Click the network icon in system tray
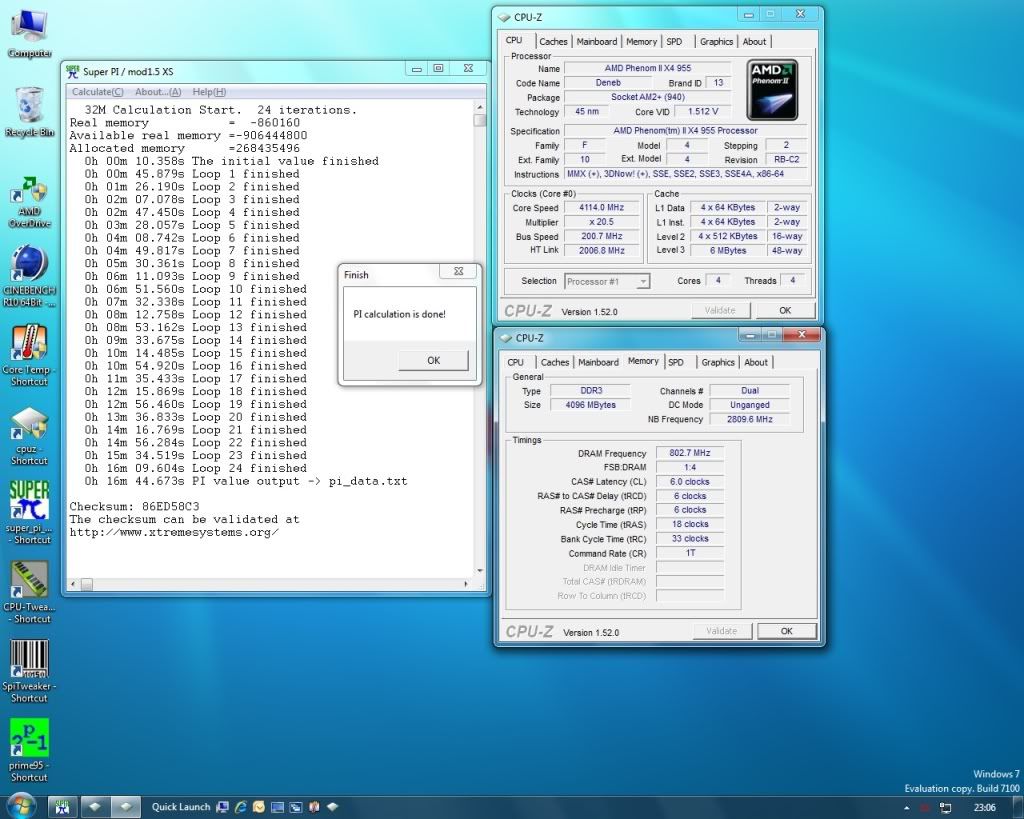Viewport: 1024px width, 819px height. click(x=945, y=808)
